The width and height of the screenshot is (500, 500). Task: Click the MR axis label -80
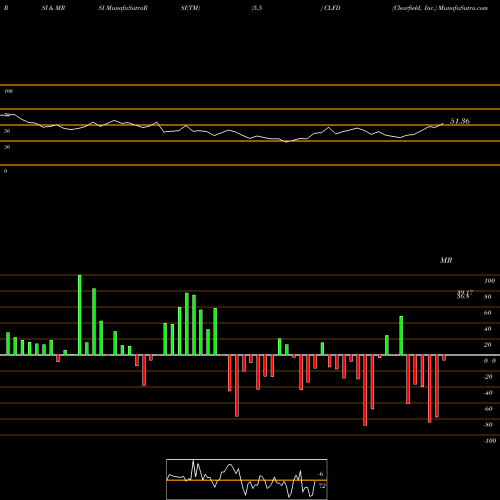(x=488, y=425)
